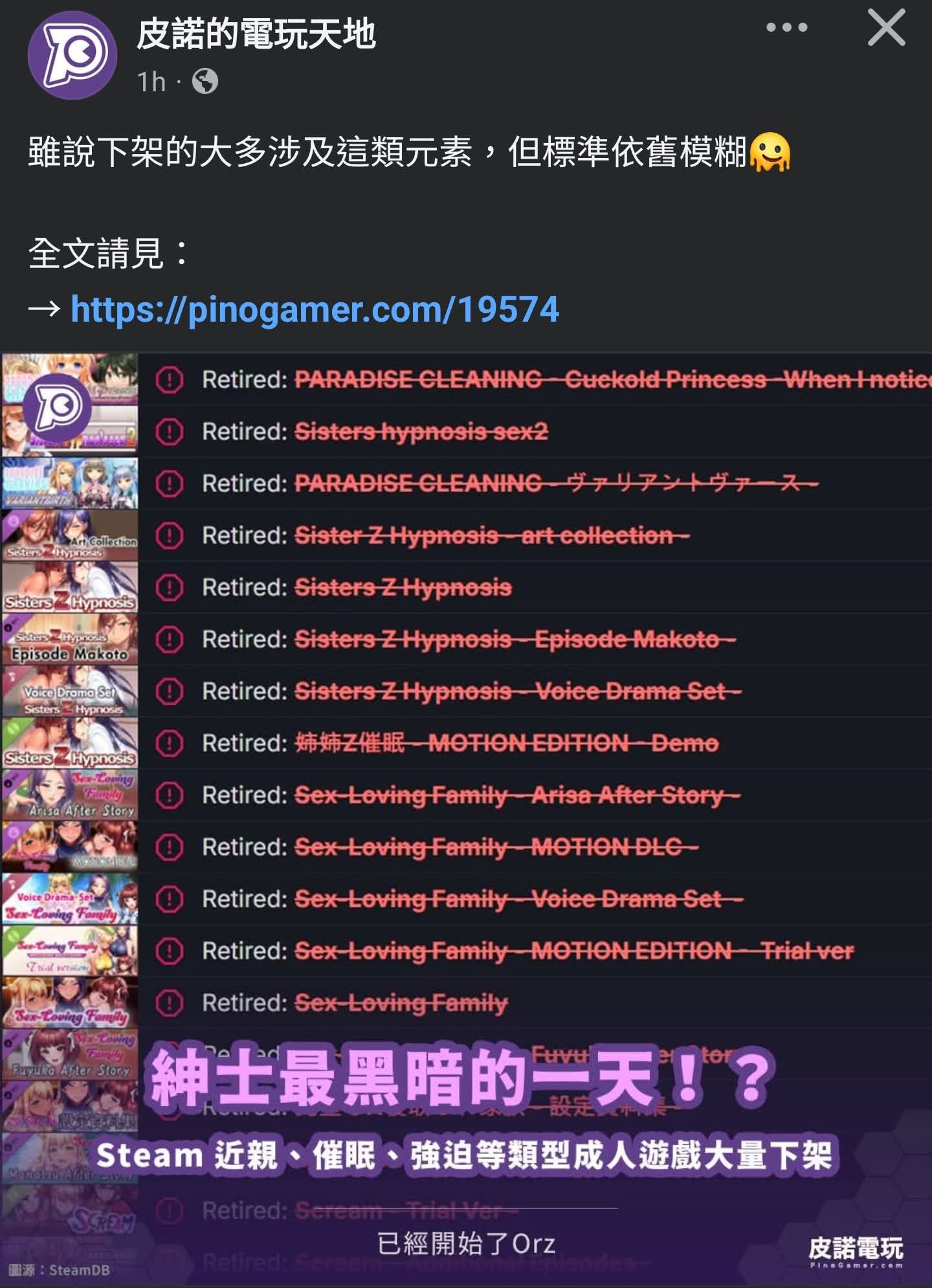Open the 皮諾的電玩天地 page name

[x=256, y=34]
